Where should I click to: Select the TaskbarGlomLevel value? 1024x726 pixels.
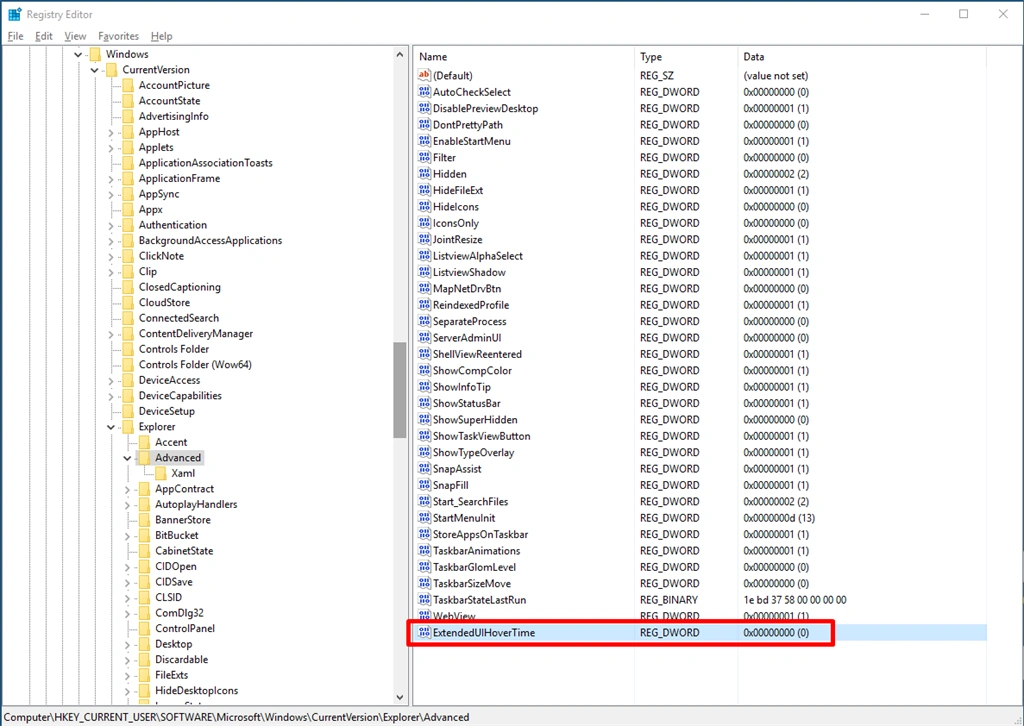(475, 567)
